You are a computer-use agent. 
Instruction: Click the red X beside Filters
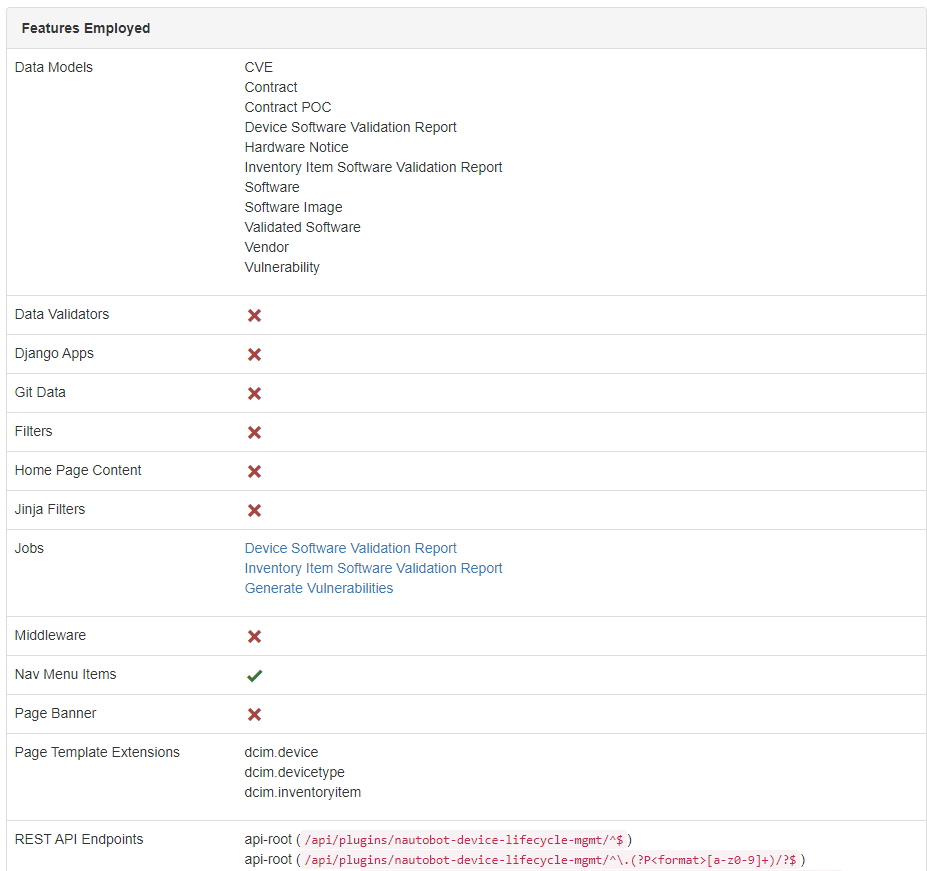pyautogui.click(x=254, y=432)
